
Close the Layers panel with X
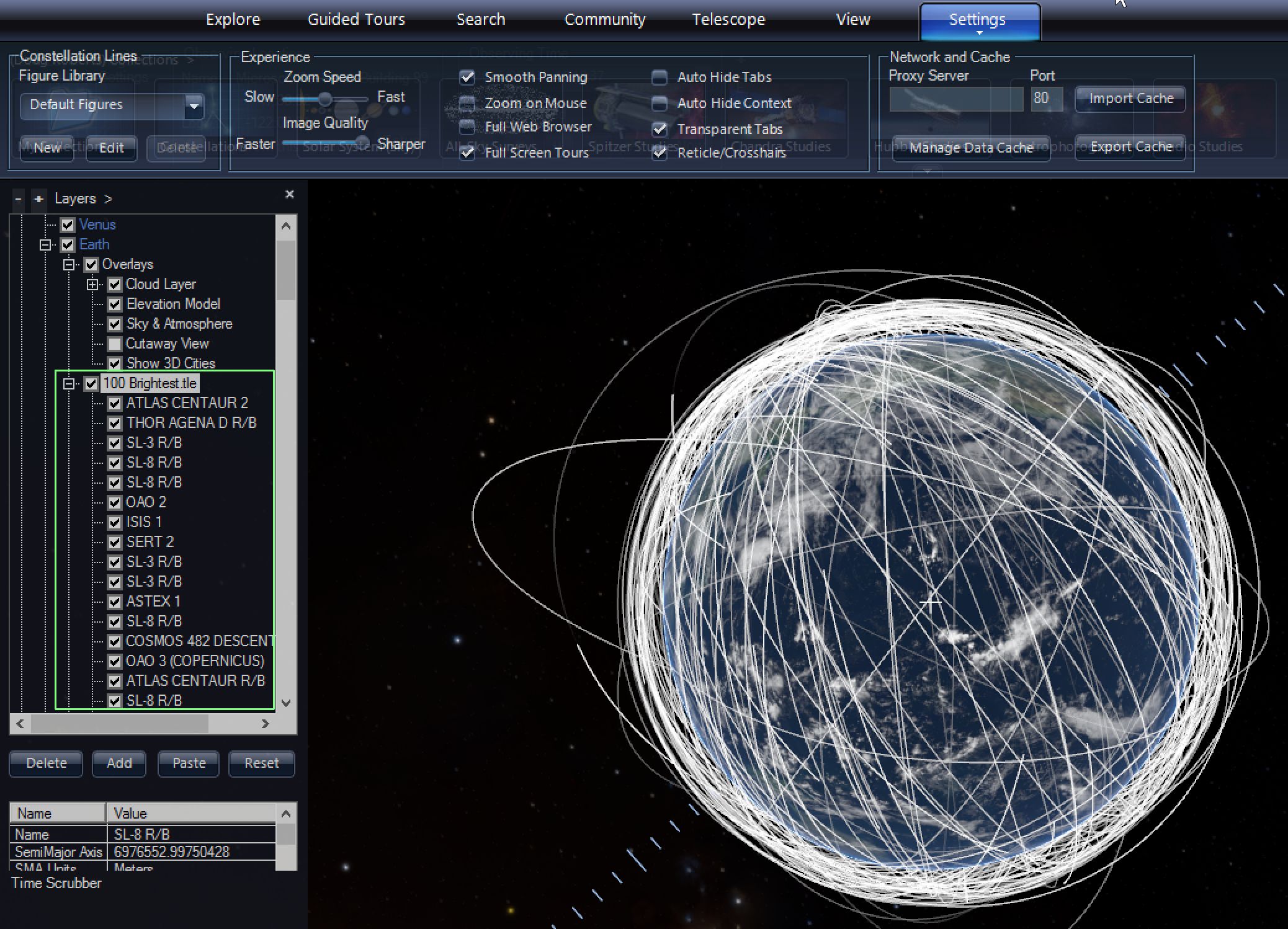(x=289, y=195)
